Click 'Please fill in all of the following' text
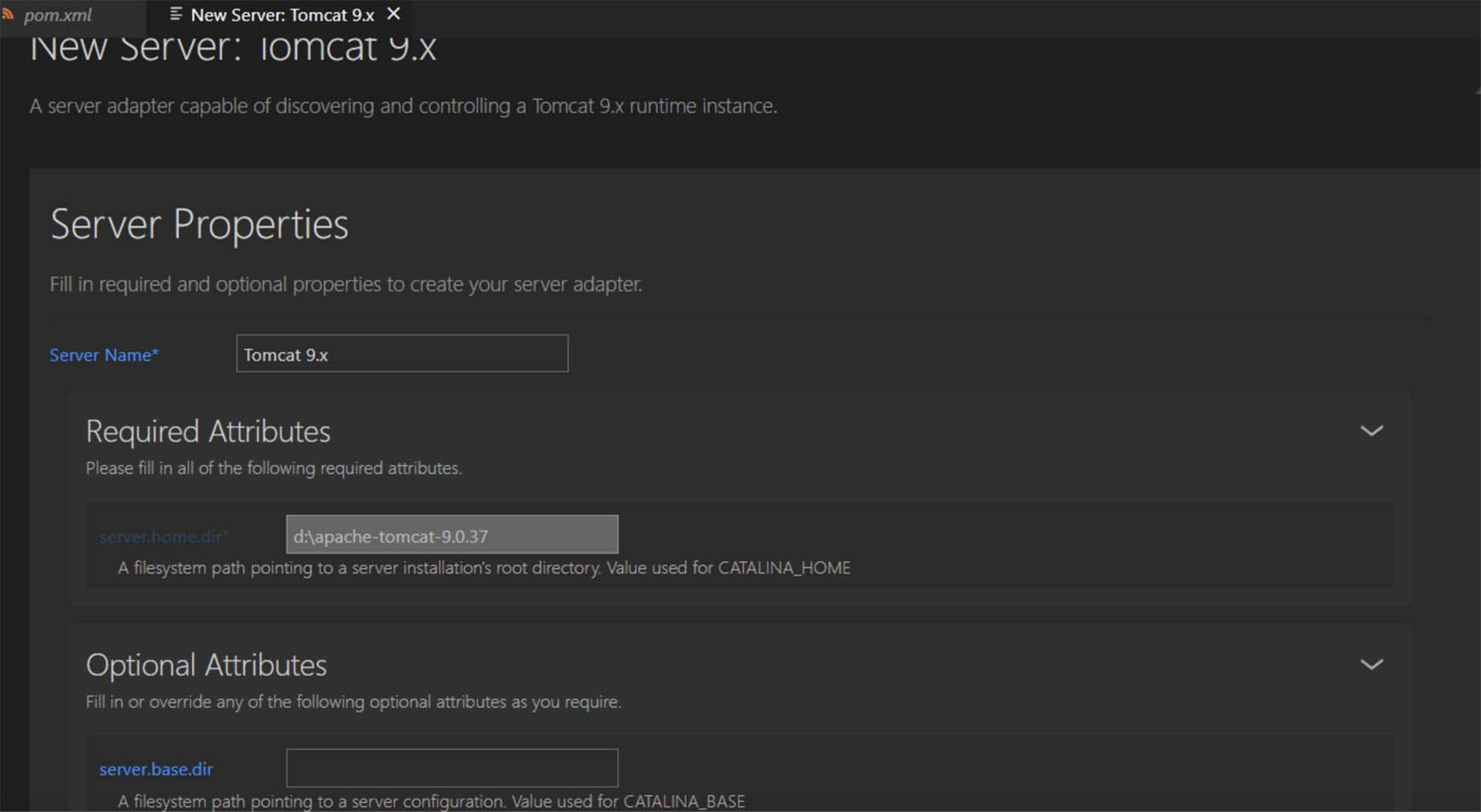This screenshot has height=812, width=1481. pyautogui.click(x=273, y=468)
